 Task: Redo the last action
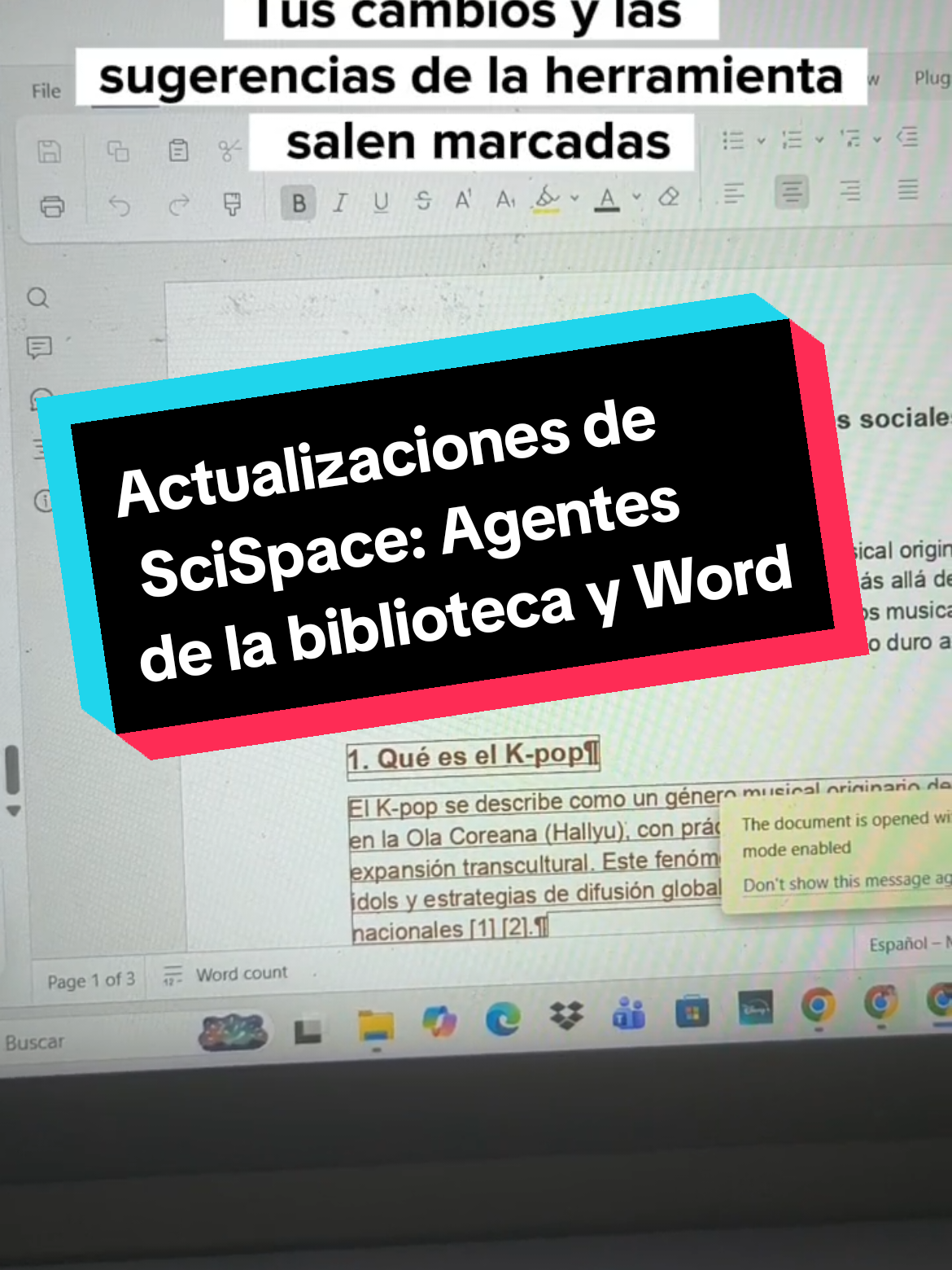click(x=179, y=205)
